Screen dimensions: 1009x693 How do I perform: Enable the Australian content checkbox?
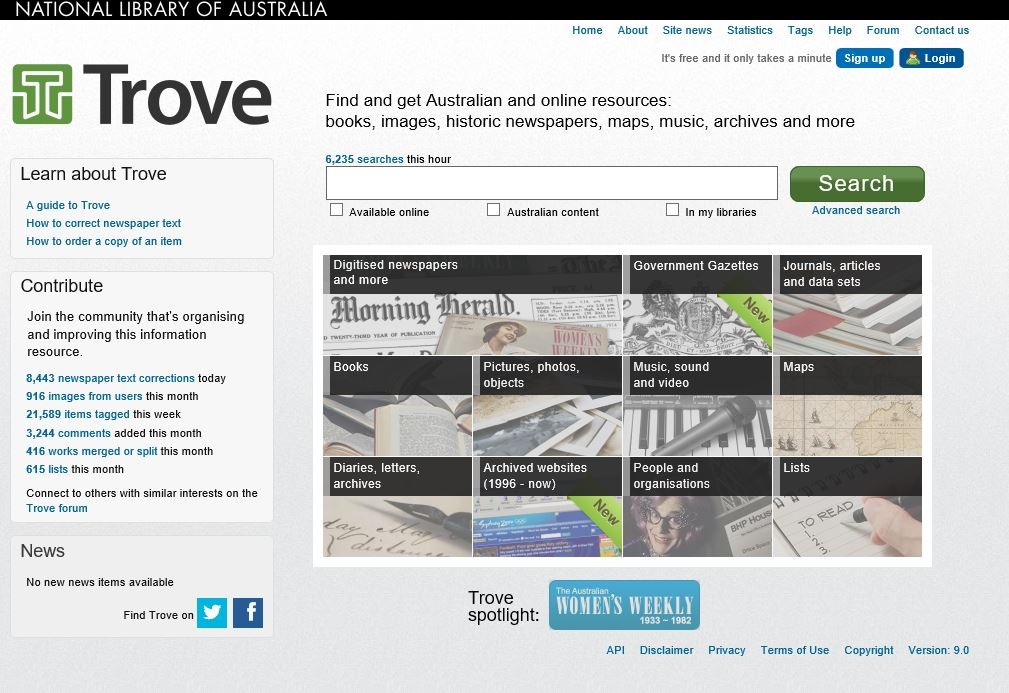tap(494, 210)
